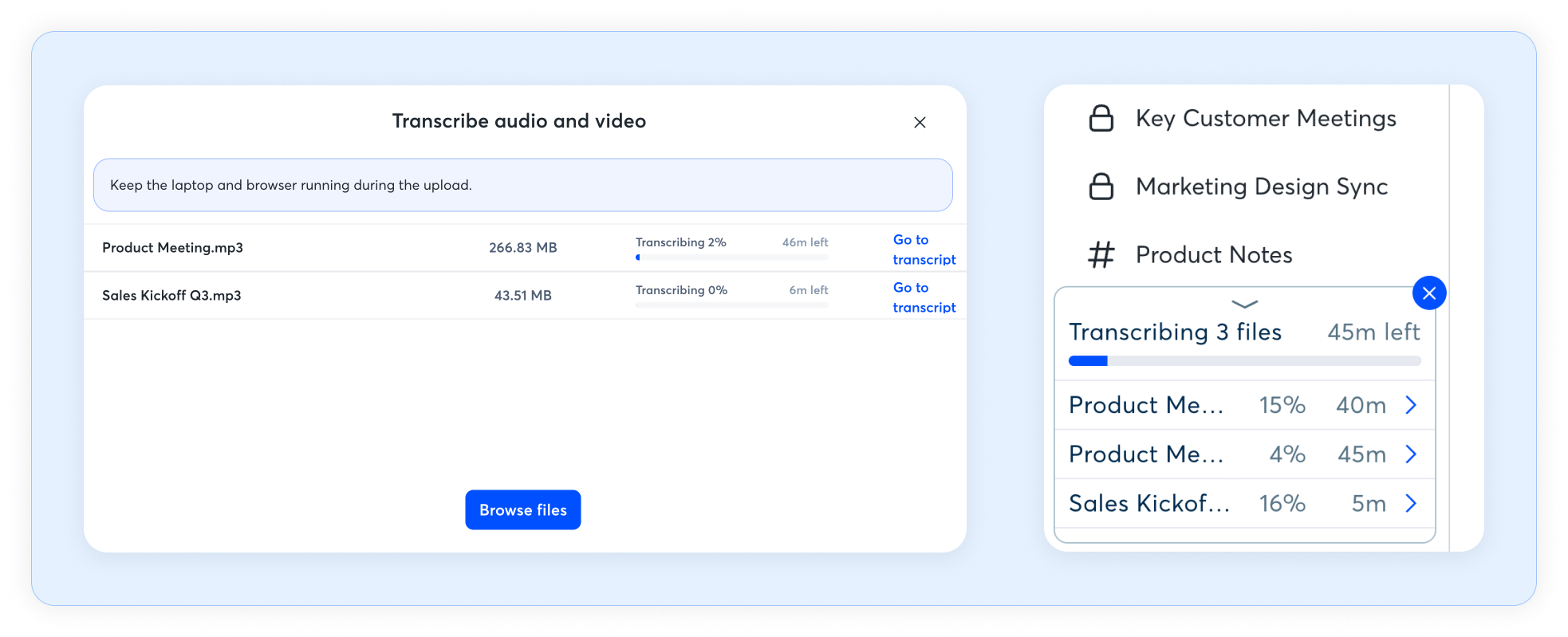
Task: Click the 6m left time estimate
Action: [809, 290]
